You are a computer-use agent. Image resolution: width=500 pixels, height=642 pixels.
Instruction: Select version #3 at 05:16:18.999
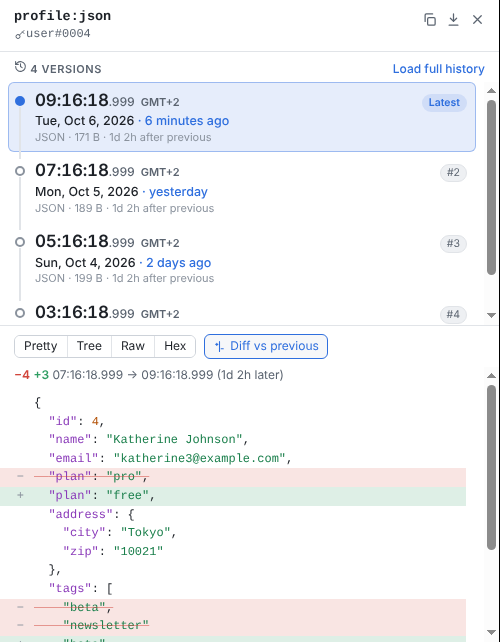[x=242, y=259]
